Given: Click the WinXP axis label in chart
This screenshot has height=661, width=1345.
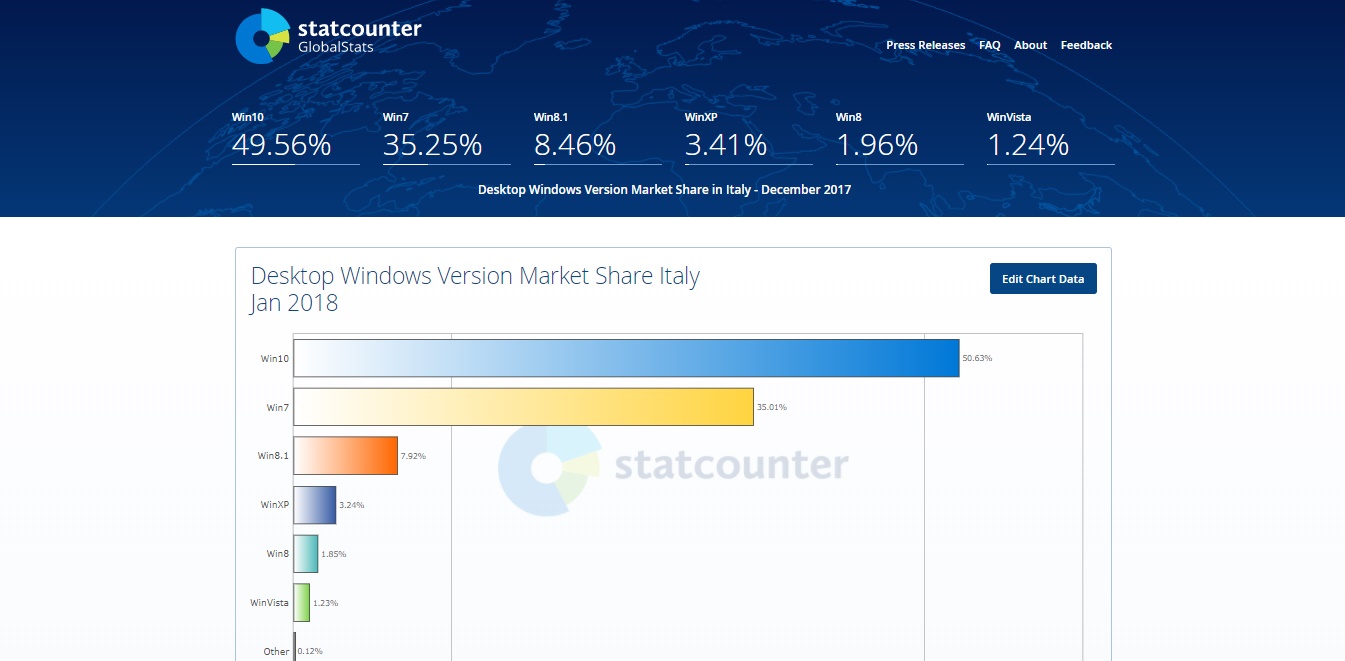Looking at the screenshot, I should click(275, 505).
